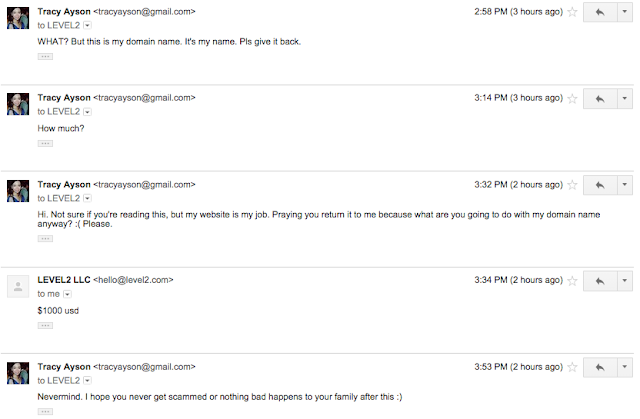Star the 3:14 PM message

[x=572, y=99]
